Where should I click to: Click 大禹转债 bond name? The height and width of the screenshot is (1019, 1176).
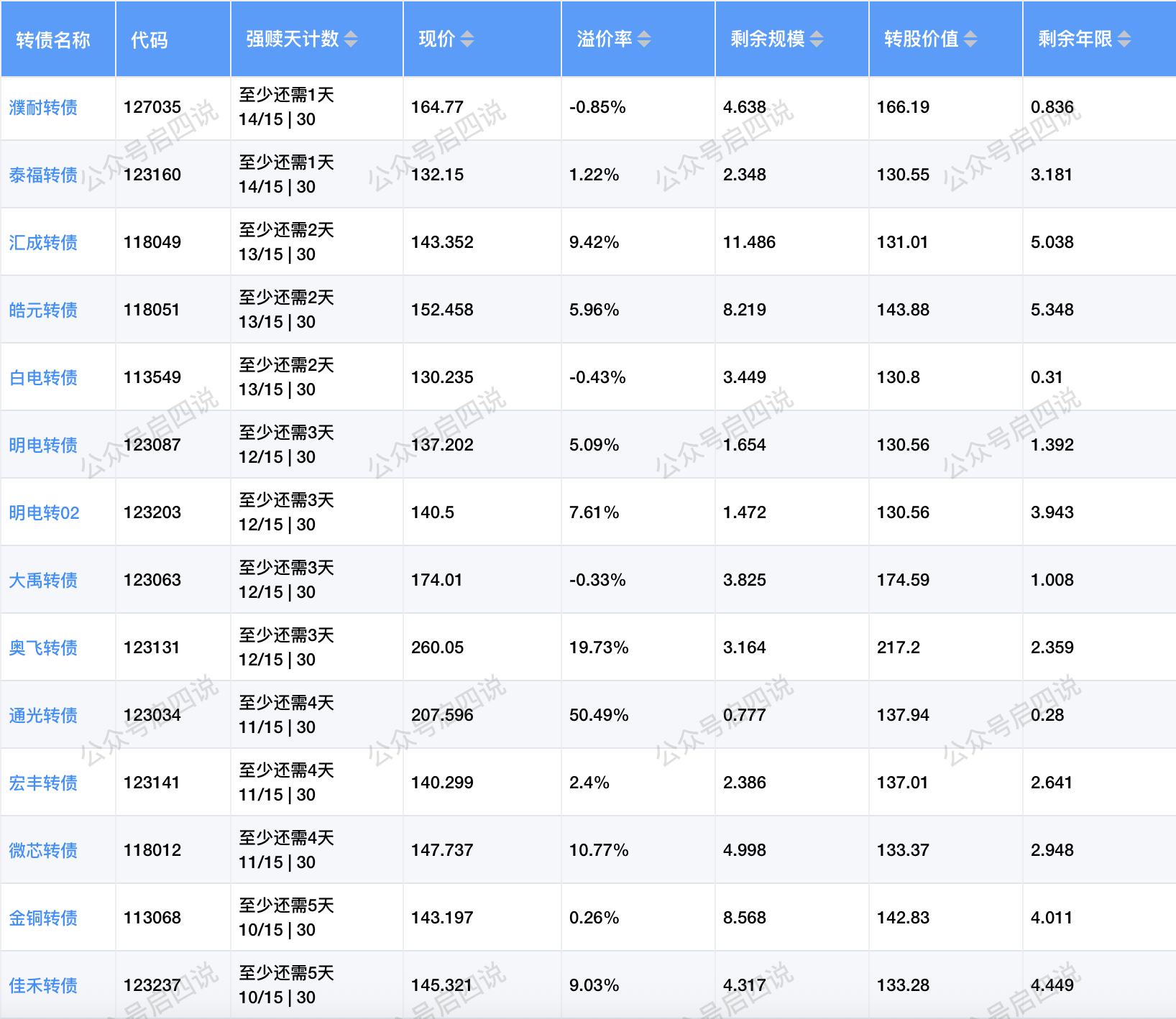43,581
